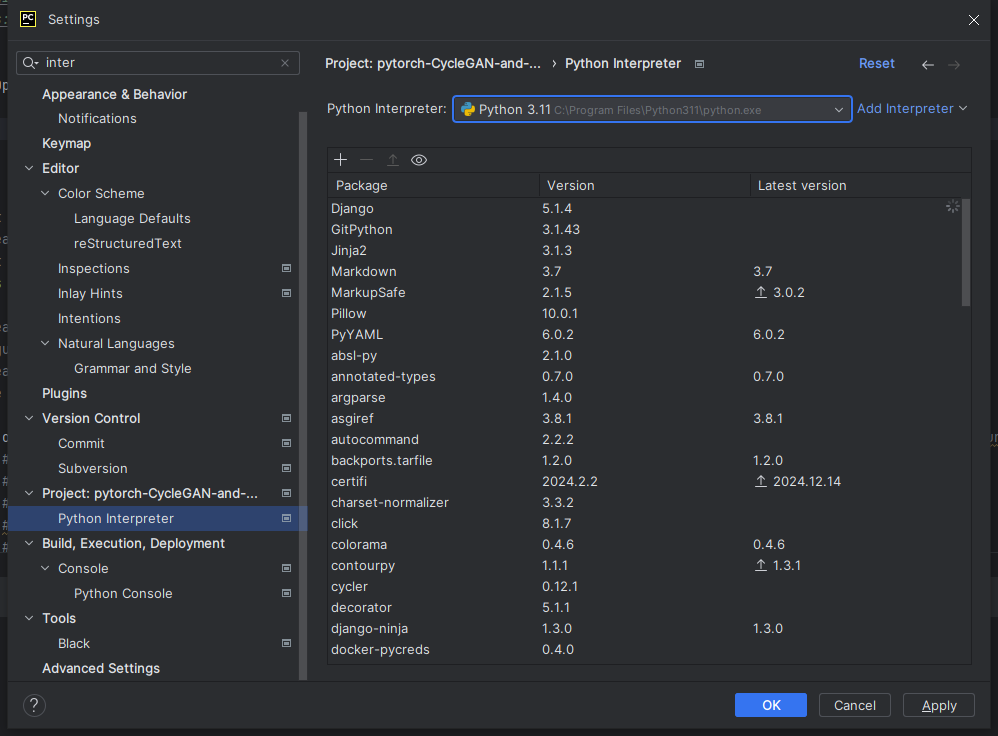Click the project-level icon beside Subversion
This screenshot has height=736, width=998.
click(286, 469)
